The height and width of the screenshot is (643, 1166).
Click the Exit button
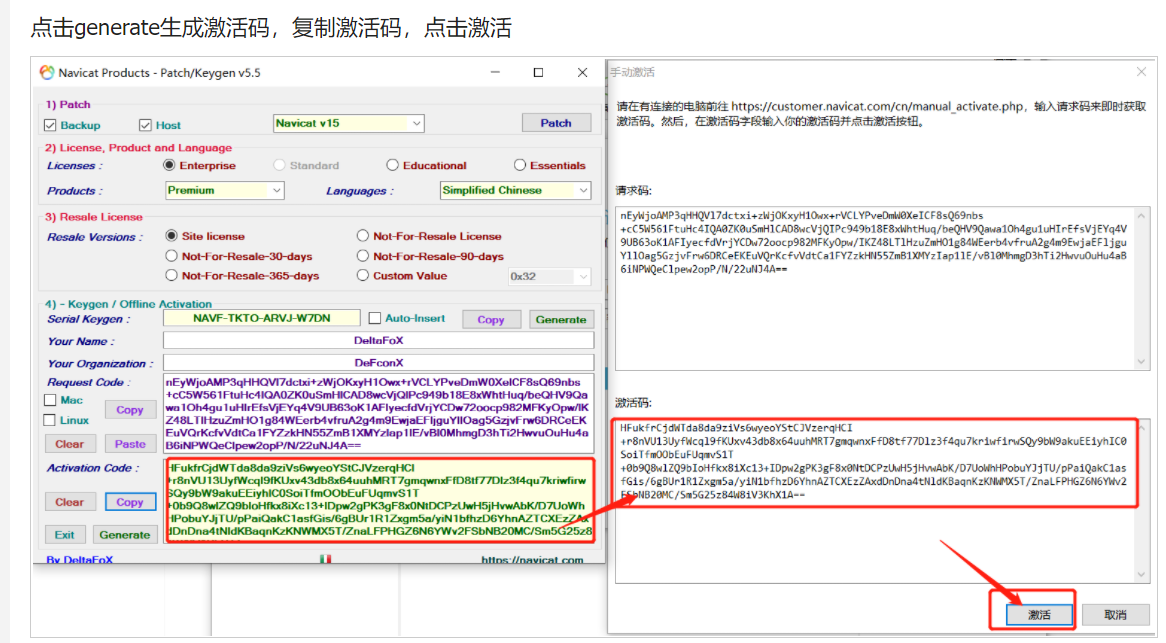[x=65, y=534]
